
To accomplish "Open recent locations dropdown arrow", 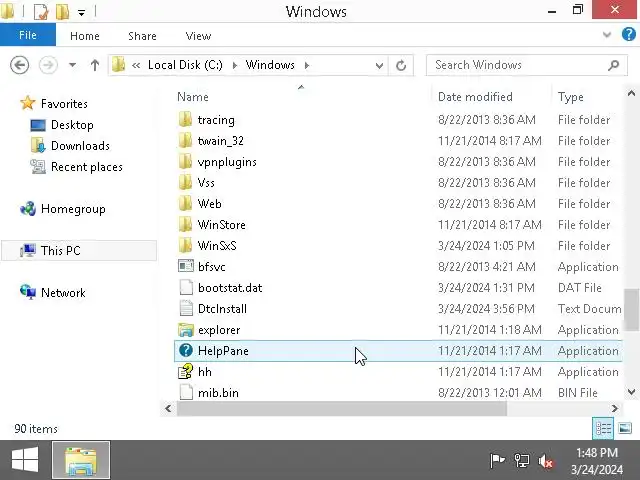I will click(x=72, y=65).
